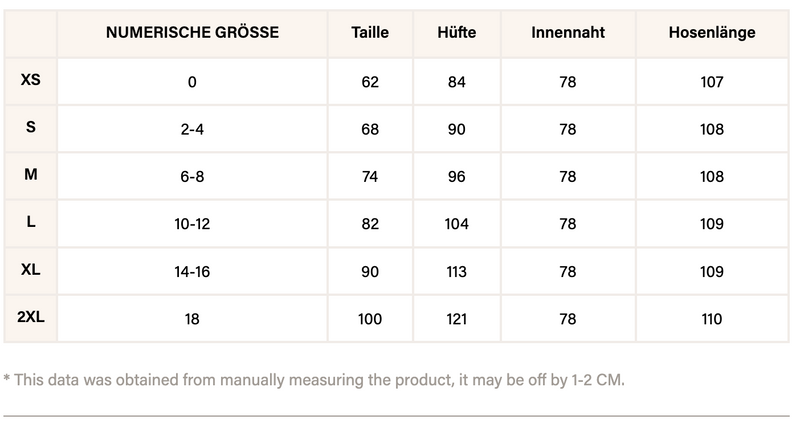Click the Innennaht value in the M row
Viewport: 800px width, 431px height.
(x=567, y=177)
